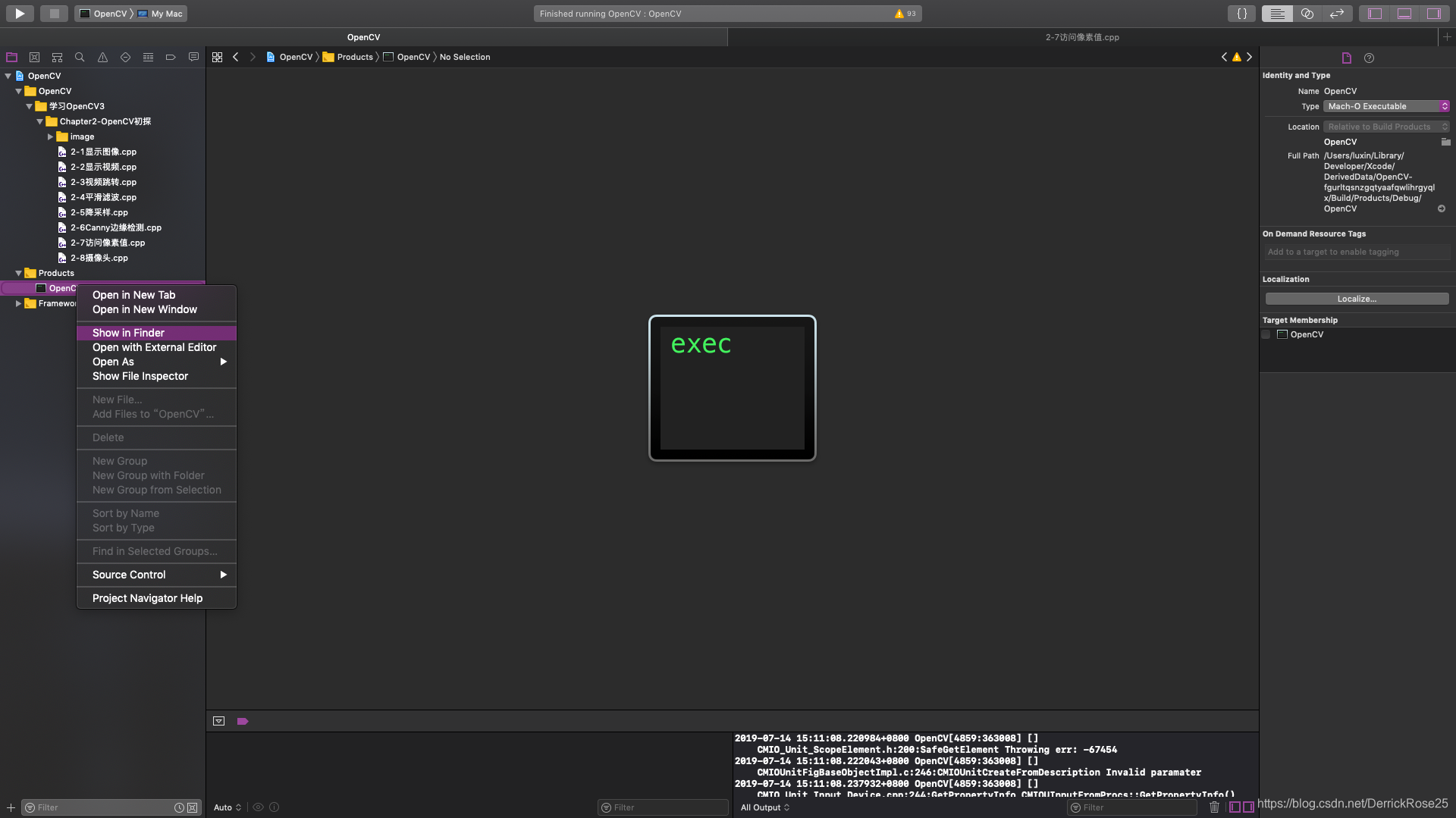Go back in editor history
This screenshot has height=818, width=1456.
(236, 57)
